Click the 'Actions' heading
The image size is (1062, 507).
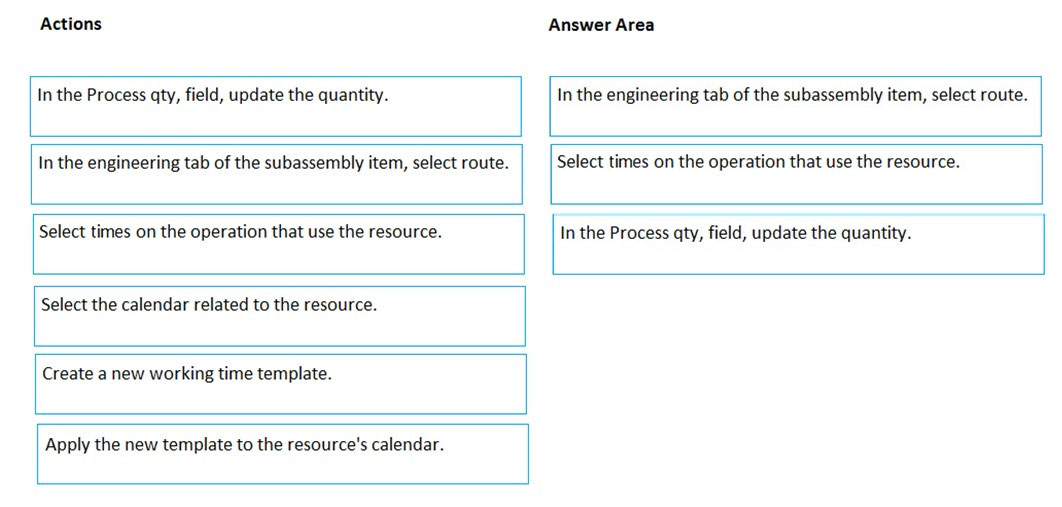pyautogui.click(x=70, y=24)
